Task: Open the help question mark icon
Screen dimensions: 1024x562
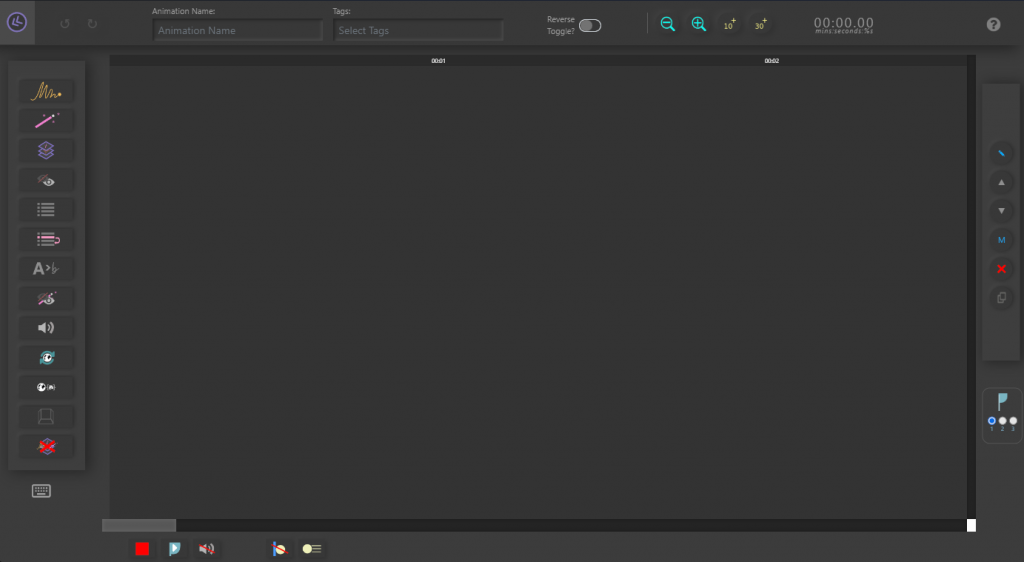Action: point(993,24)
